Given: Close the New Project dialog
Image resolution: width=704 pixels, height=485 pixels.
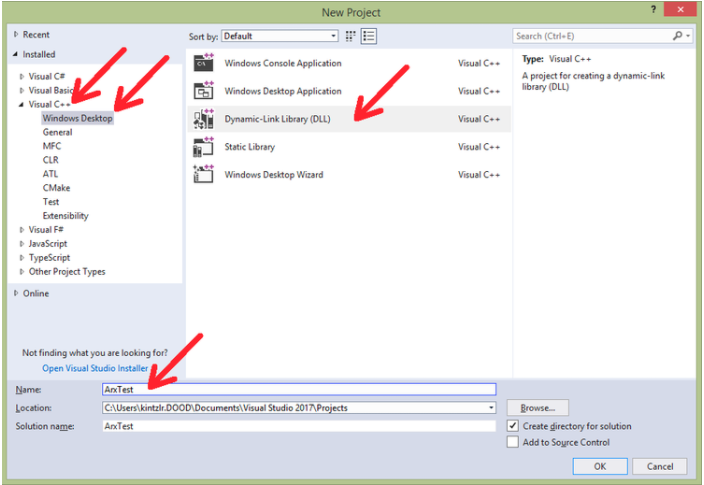Looking at the screenshot, I should click(680, 9).
